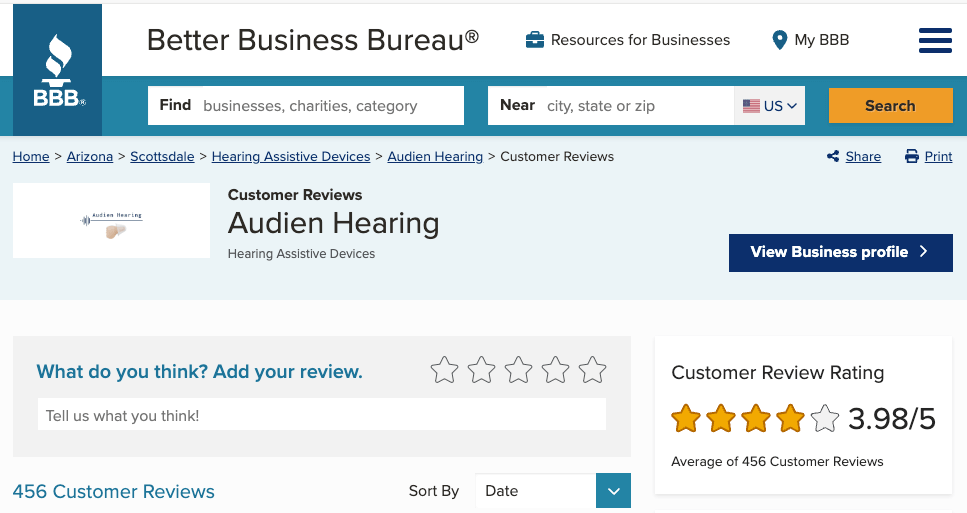
Task: Open the US country dropdown
Action: point(770,105)
